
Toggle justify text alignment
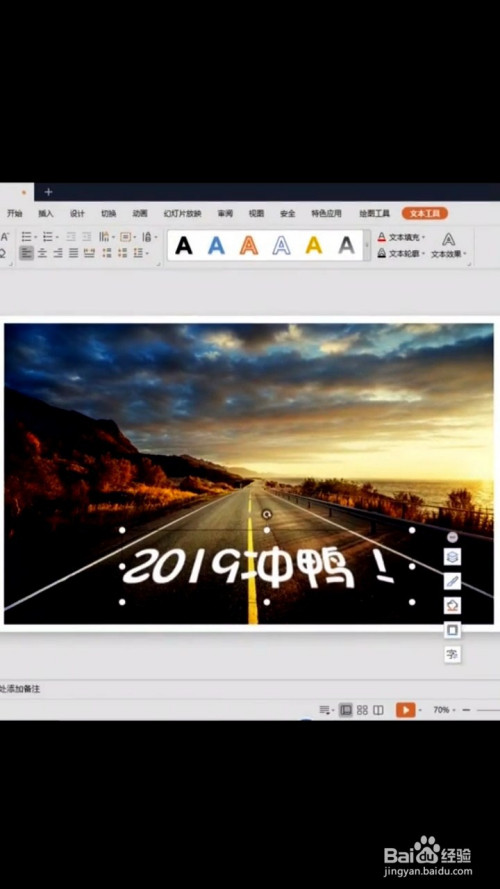[73, 253]
